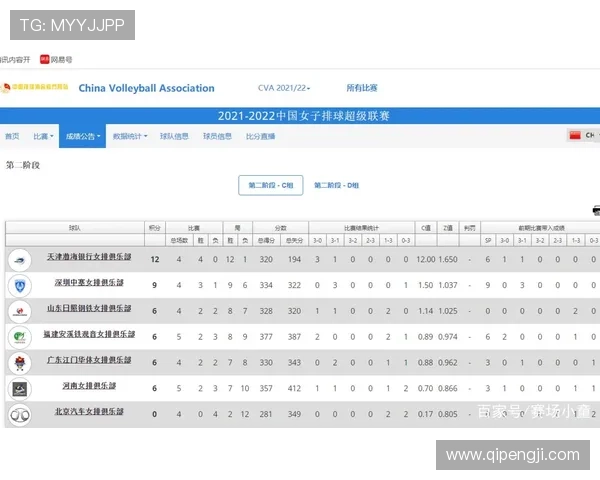Click the red NetEase bookmark icon
The height and width of the screenshot is (480, 600).
(x=44, y=60)
